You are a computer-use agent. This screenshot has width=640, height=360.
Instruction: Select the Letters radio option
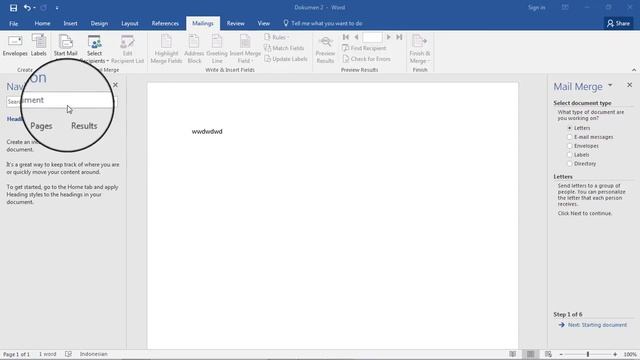pyautogui.click(x=570, y=128)
